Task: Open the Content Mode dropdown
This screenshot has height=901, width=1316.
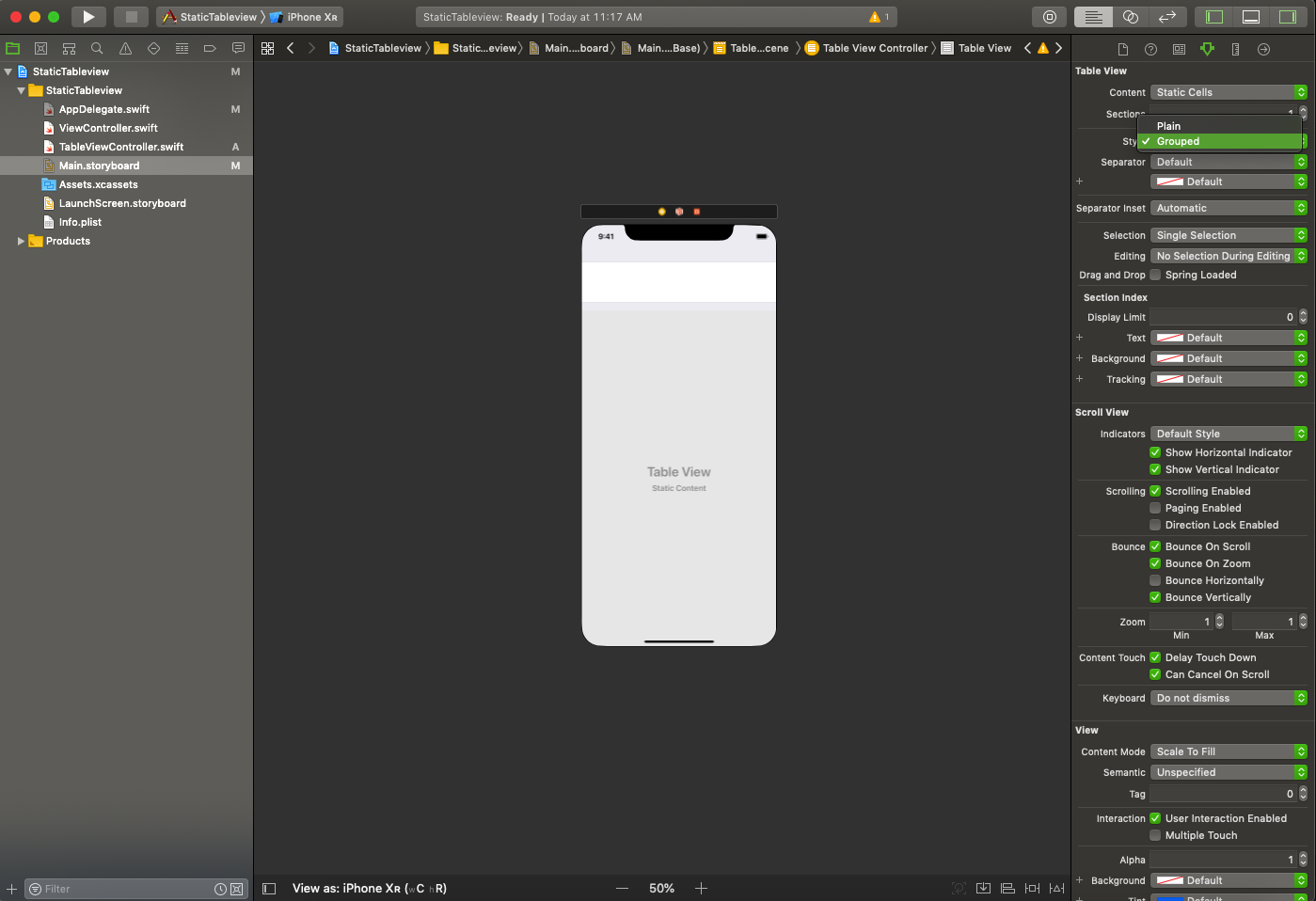Action: pyautogui.click(x=1229, y=751)
